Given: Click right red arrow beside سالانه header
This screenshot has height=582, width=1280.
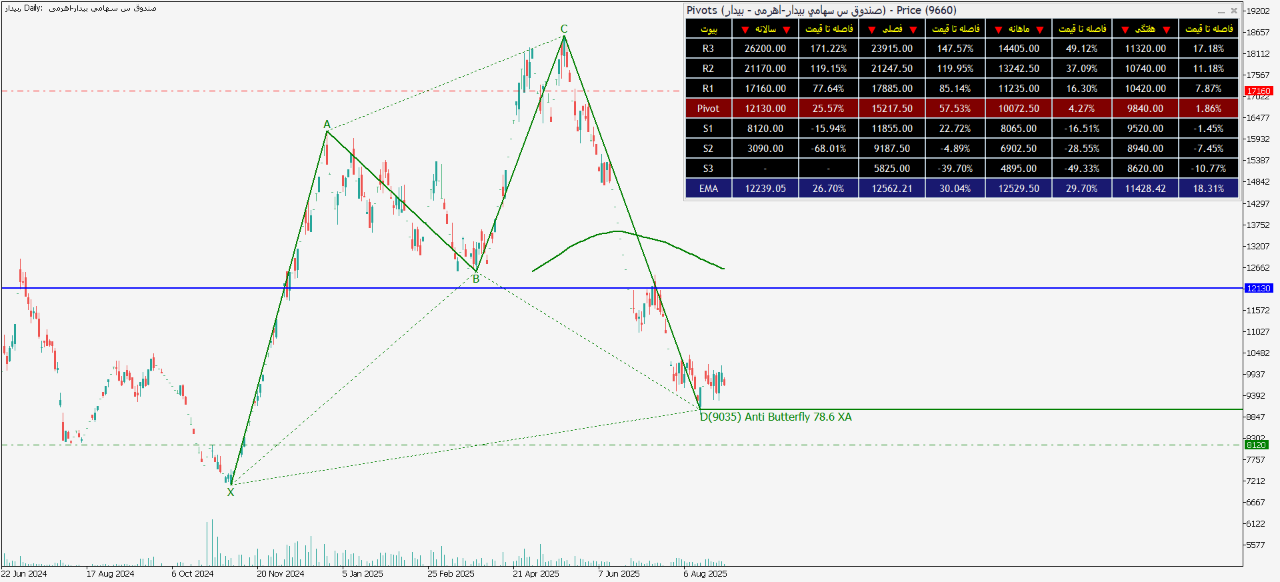Looking at the screenshot, I should click(x=787, y=29).
